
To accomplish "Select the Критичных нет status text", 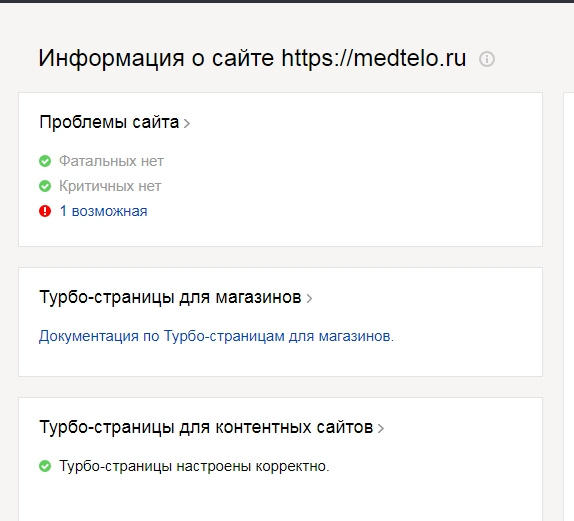I will 110,186.
